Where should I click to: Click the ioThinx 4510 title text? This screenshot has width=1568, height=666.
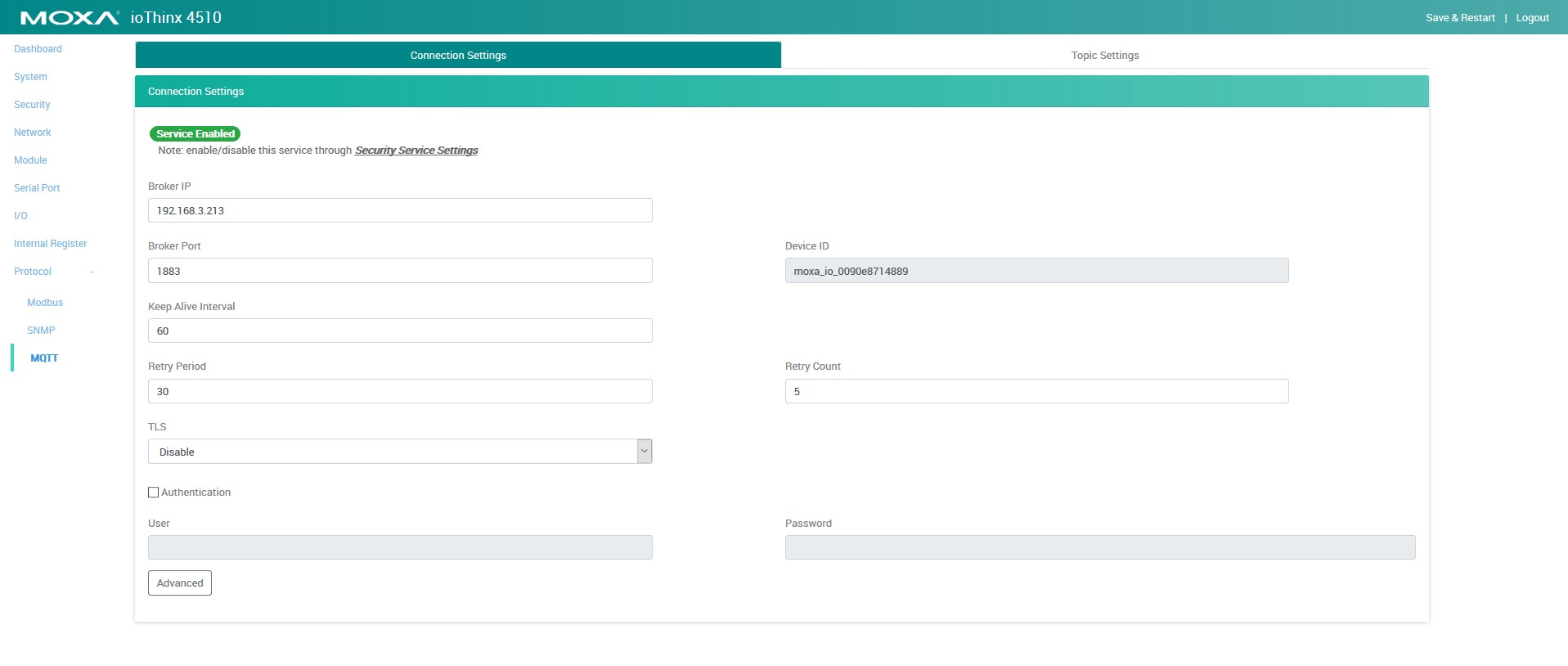click(176, 17)
